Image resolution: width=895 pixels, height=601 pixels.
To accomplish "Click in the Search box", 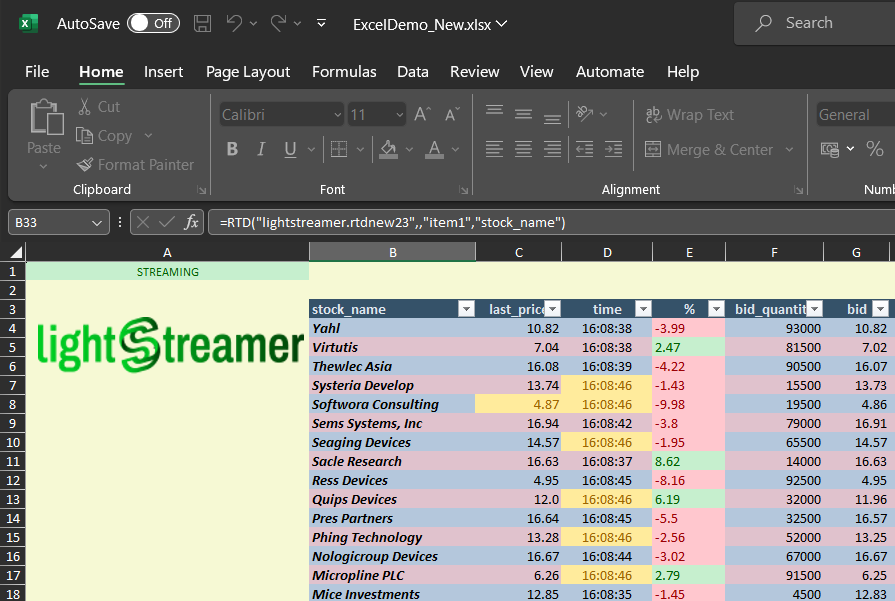I will click(816, 23).
